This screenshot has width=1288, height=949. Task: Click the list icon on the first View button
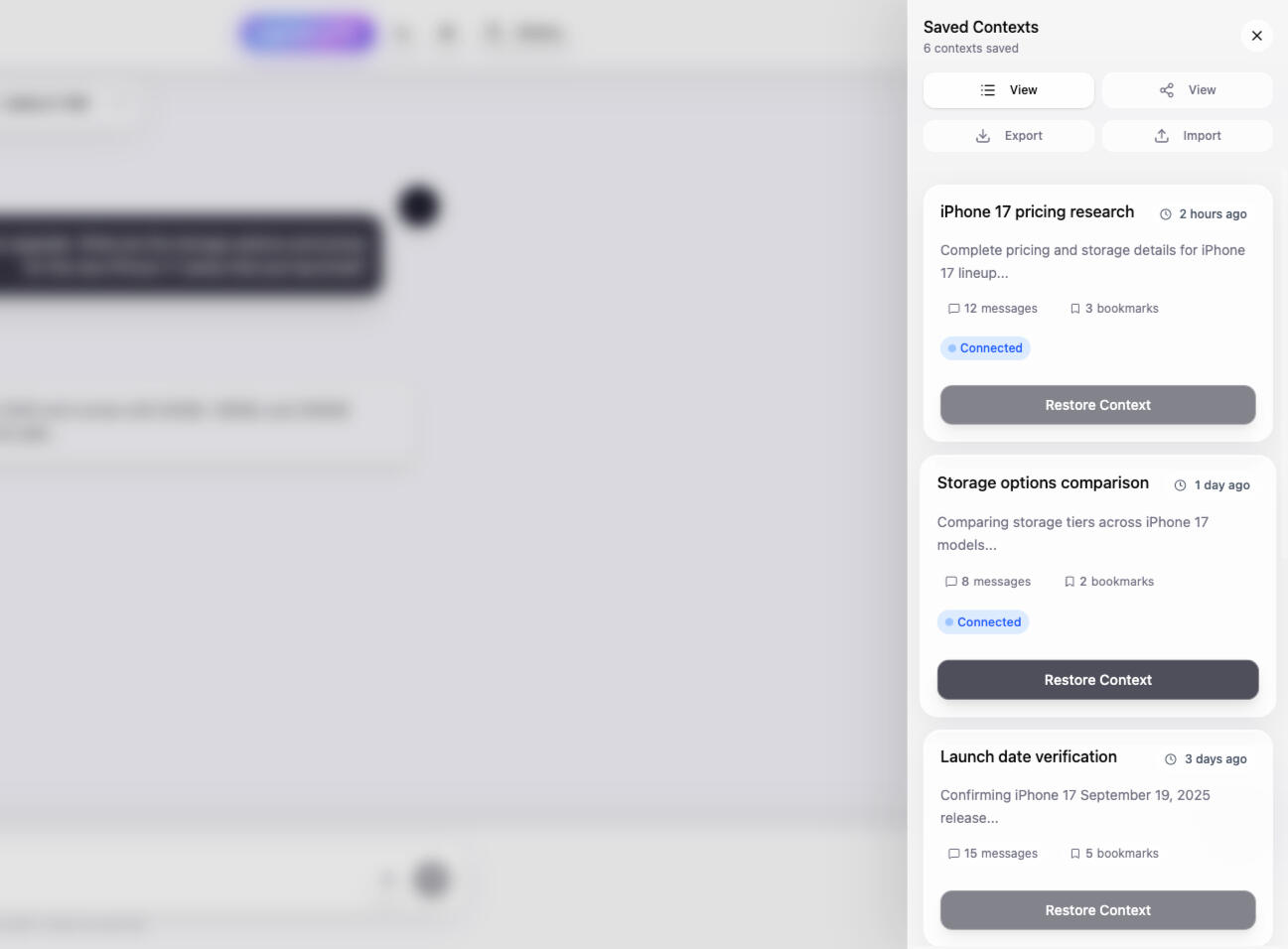point(987,90)
